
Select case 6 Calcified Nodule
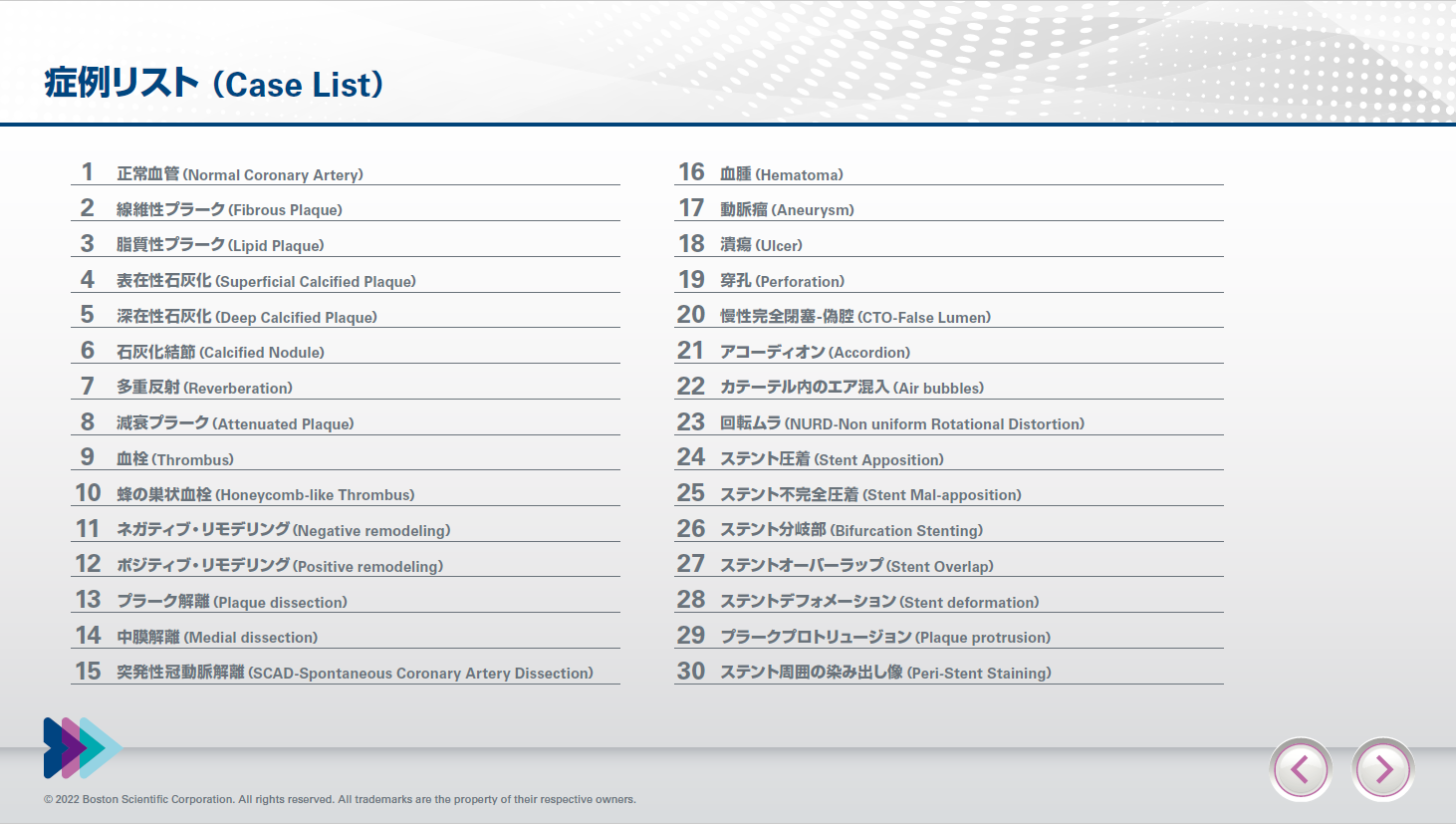point(220,352)
